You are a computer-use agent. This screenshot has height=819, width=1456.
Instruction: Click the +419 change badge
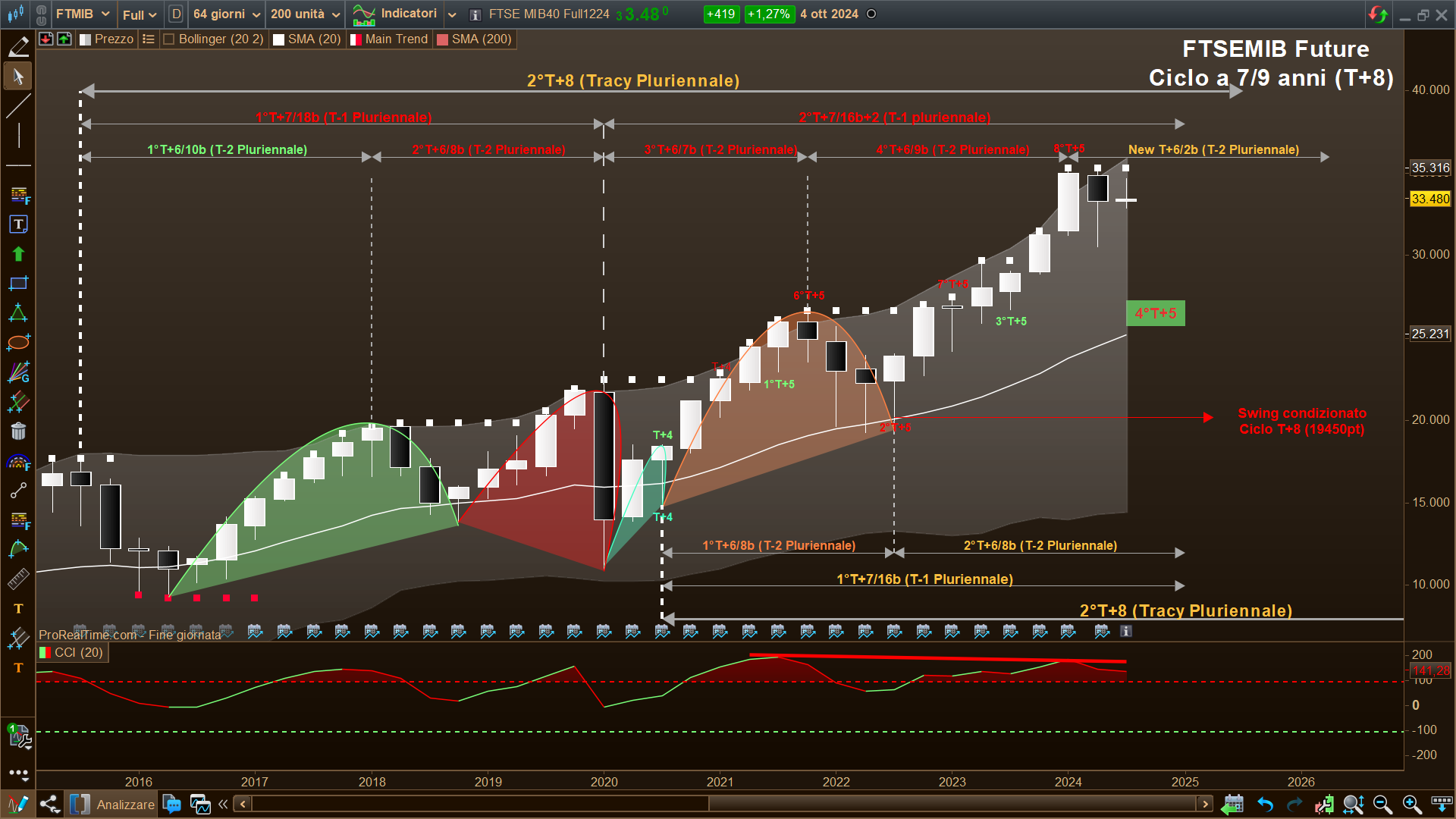[x=720, y=14]
